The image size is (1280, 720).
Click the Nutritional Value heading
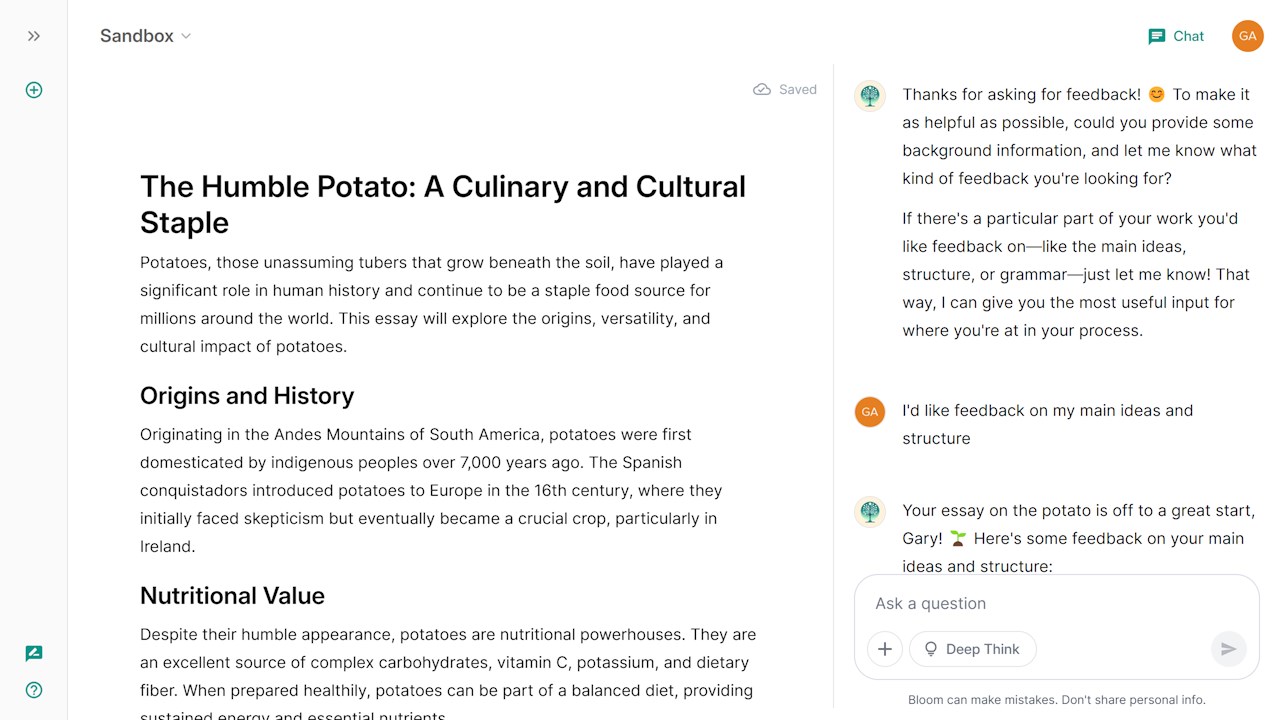(232, 595)
